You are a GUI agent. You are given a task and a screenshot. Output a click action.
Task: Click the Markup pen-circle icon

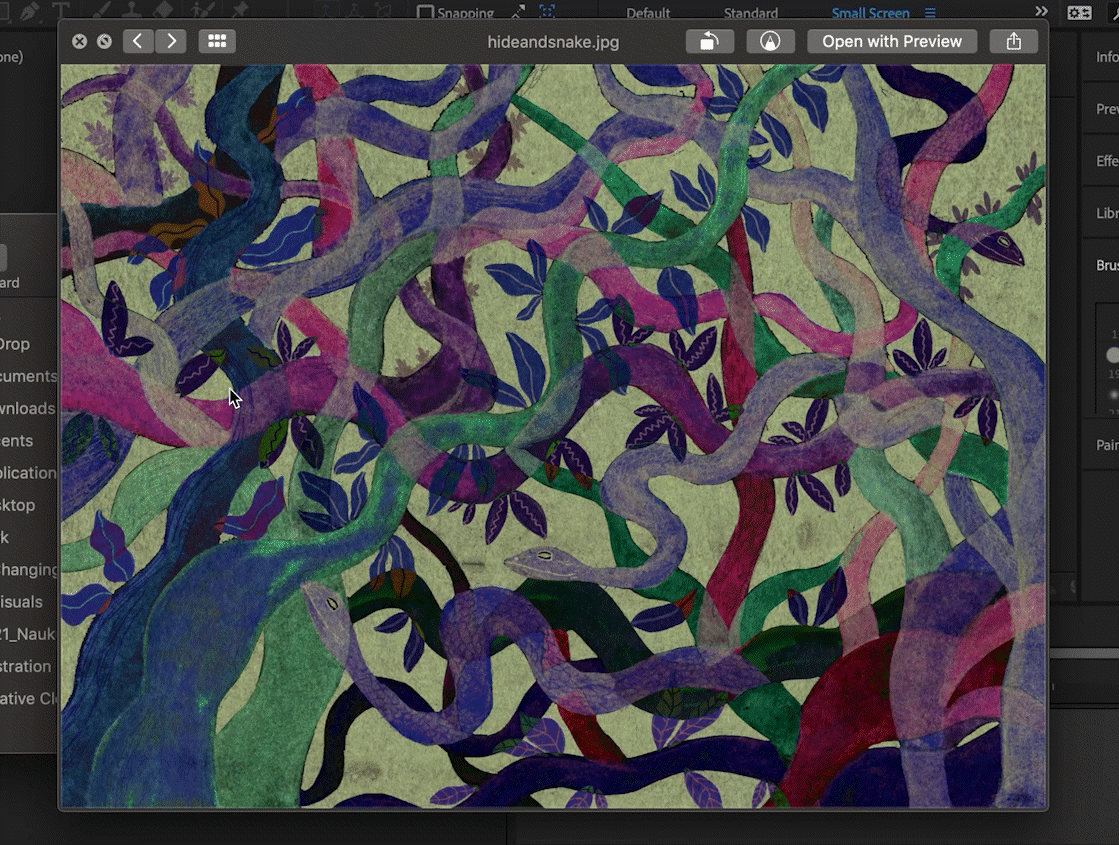770,41
